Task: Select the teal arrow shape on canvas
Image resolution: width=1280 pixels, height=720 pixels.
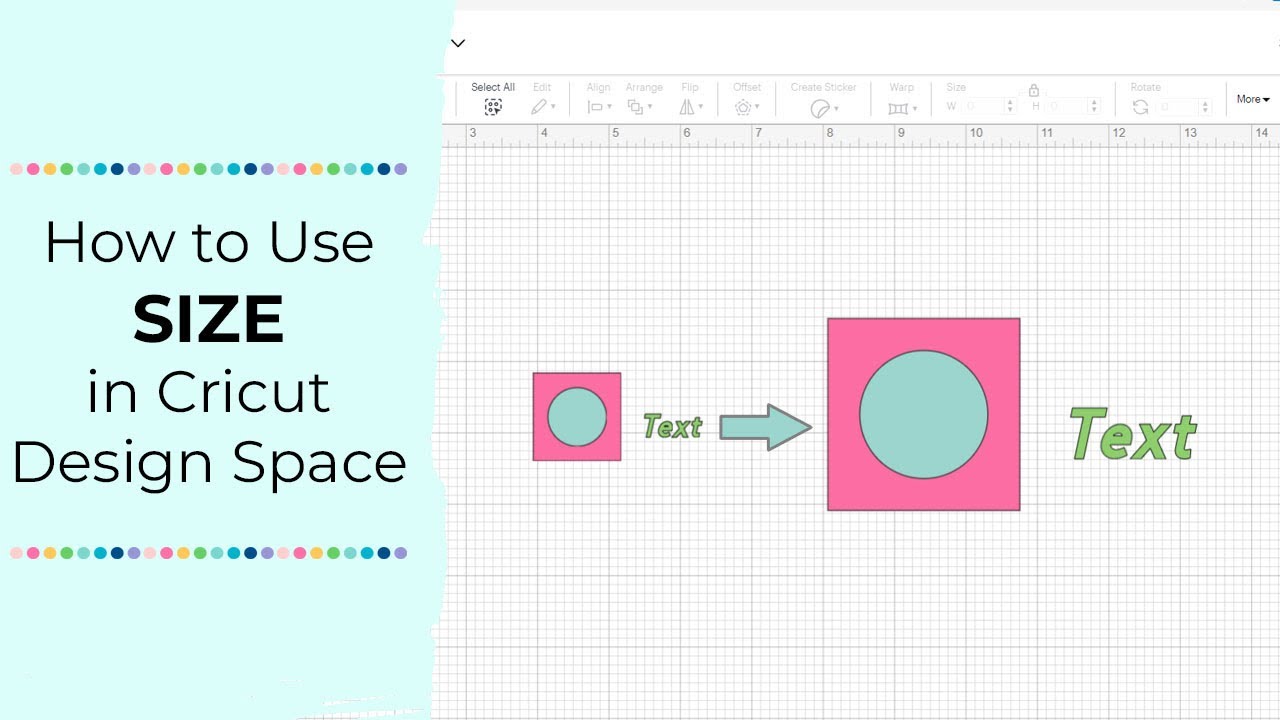Action: pyautogui.click(x=766, y=427)
